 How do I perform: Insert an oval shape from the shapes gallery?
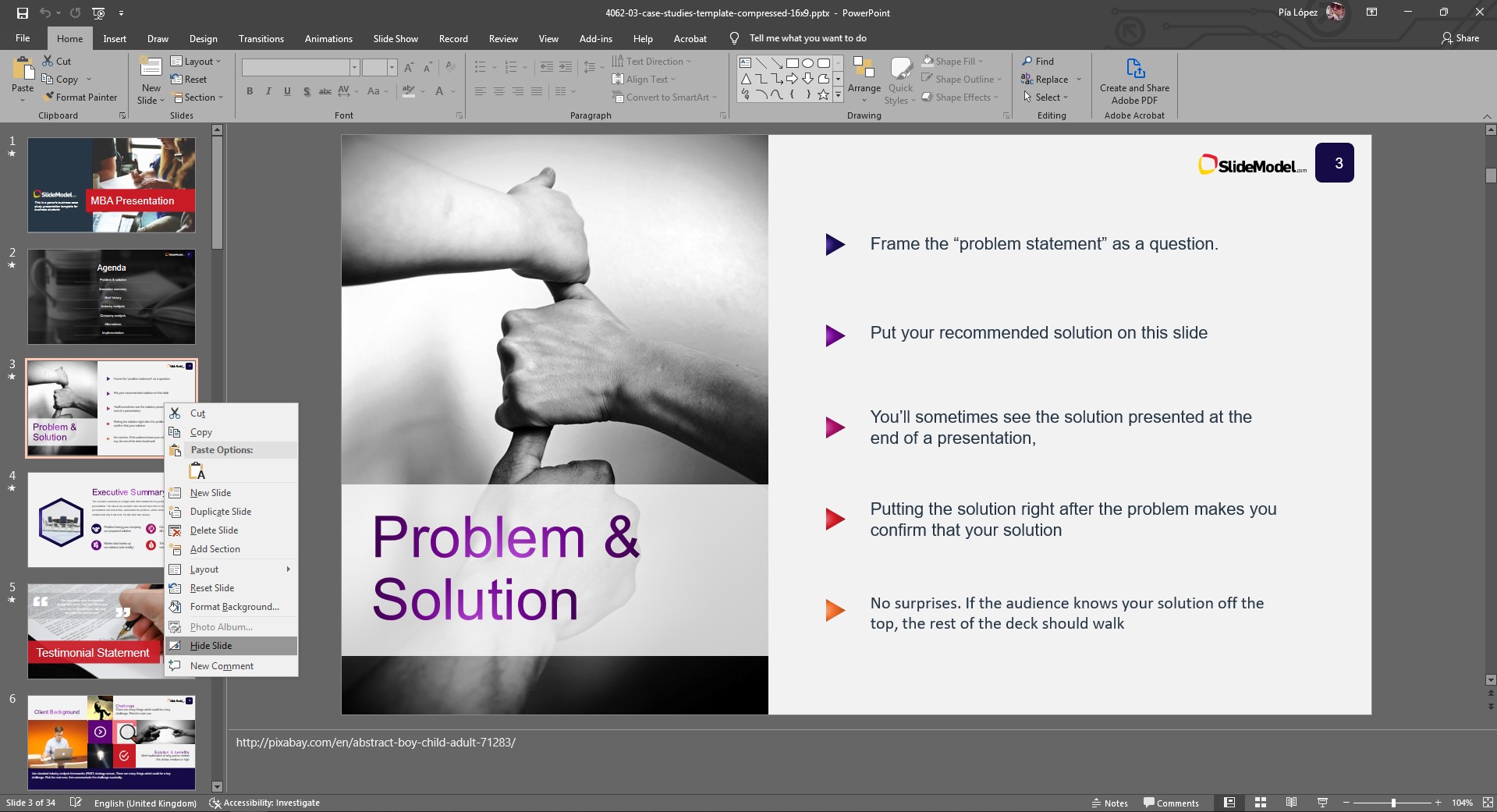coord(809,62)
